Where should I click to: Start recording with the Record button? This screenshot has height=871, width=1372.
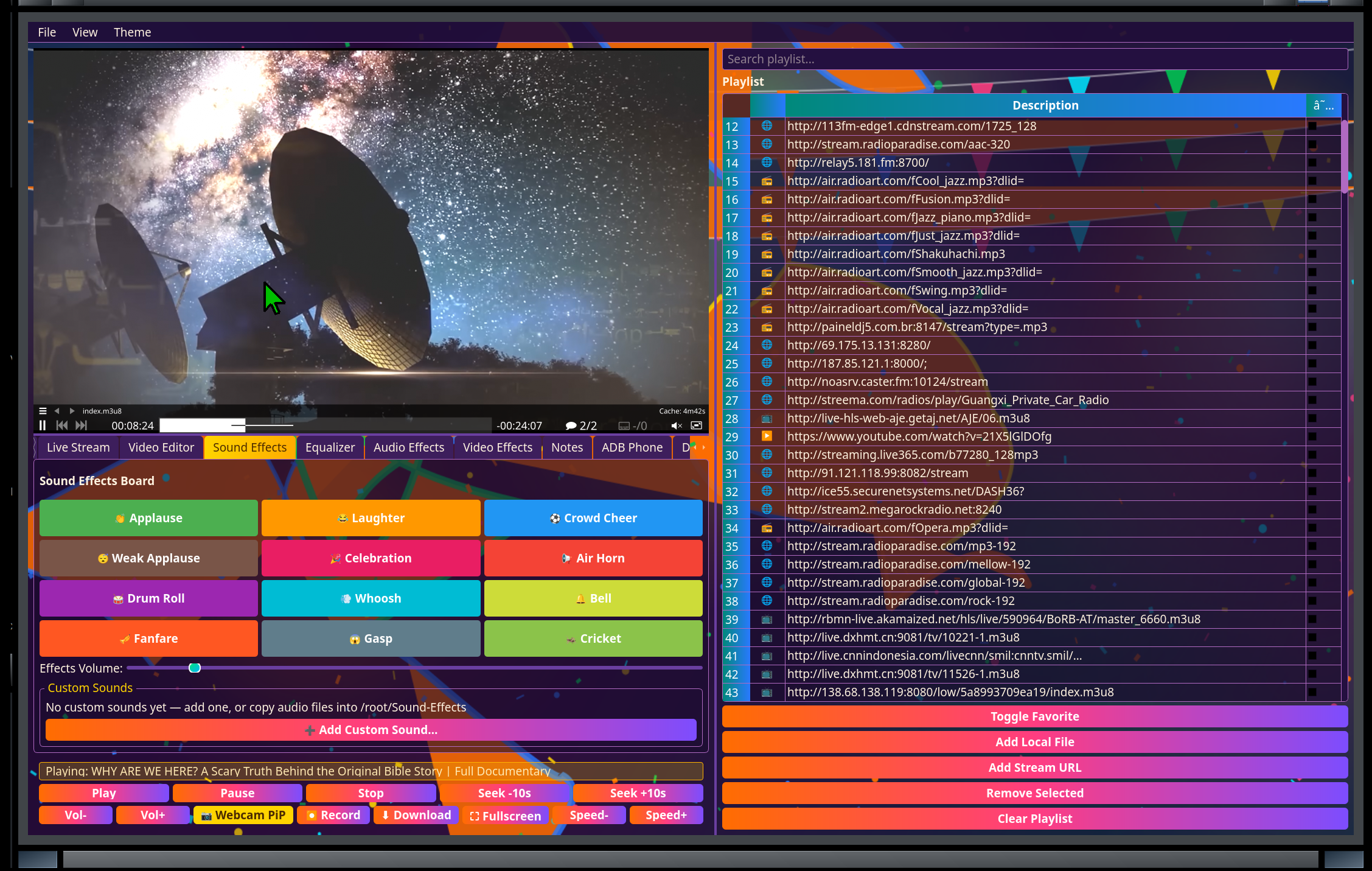pyautogui.click(x=333, y=815)
